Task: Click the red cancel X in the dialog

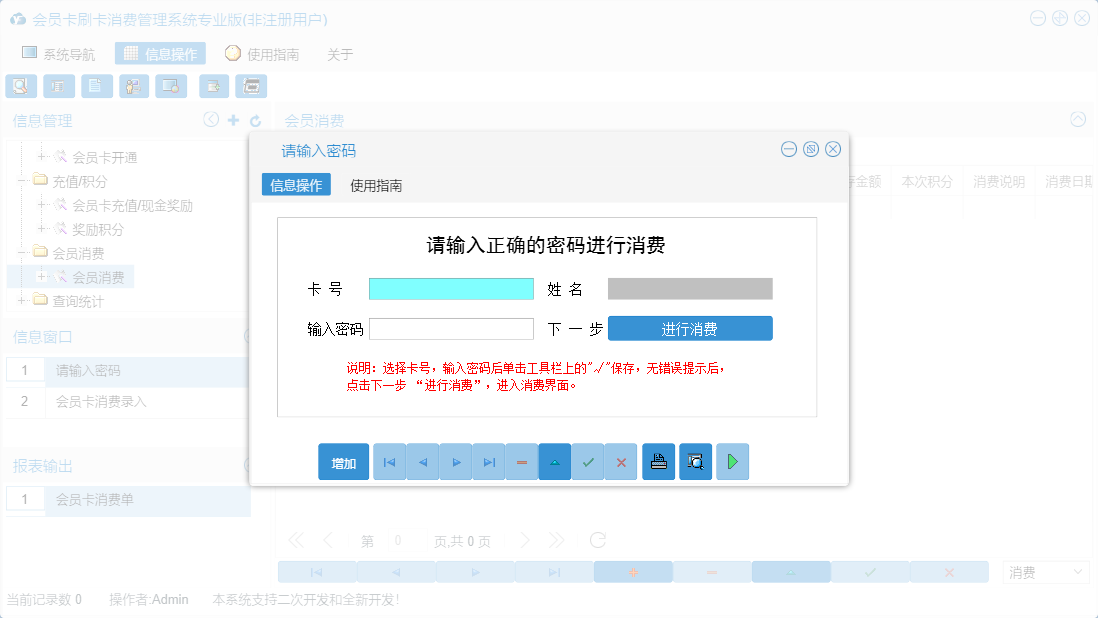Action: coord(621,461)
